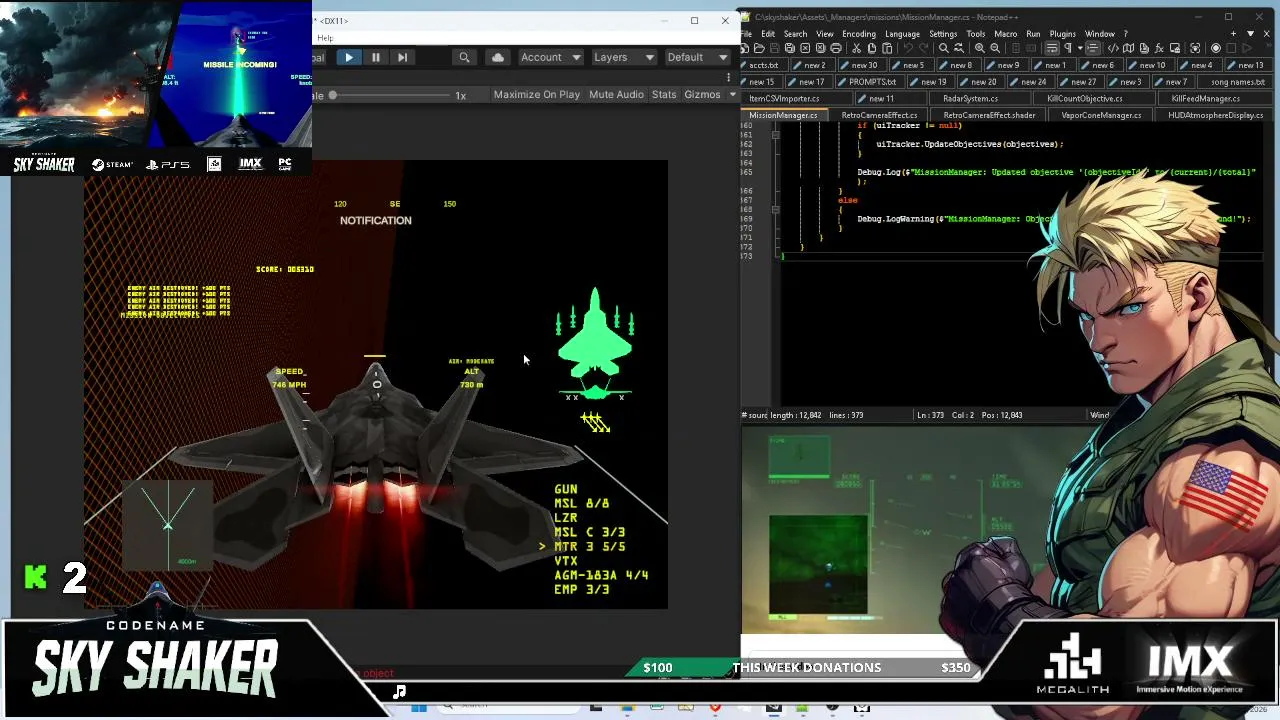The width and height of the screenshot is (1280, 720).
Task: Open the Help menu in Unity window
Action: click(x=325, y=38)
